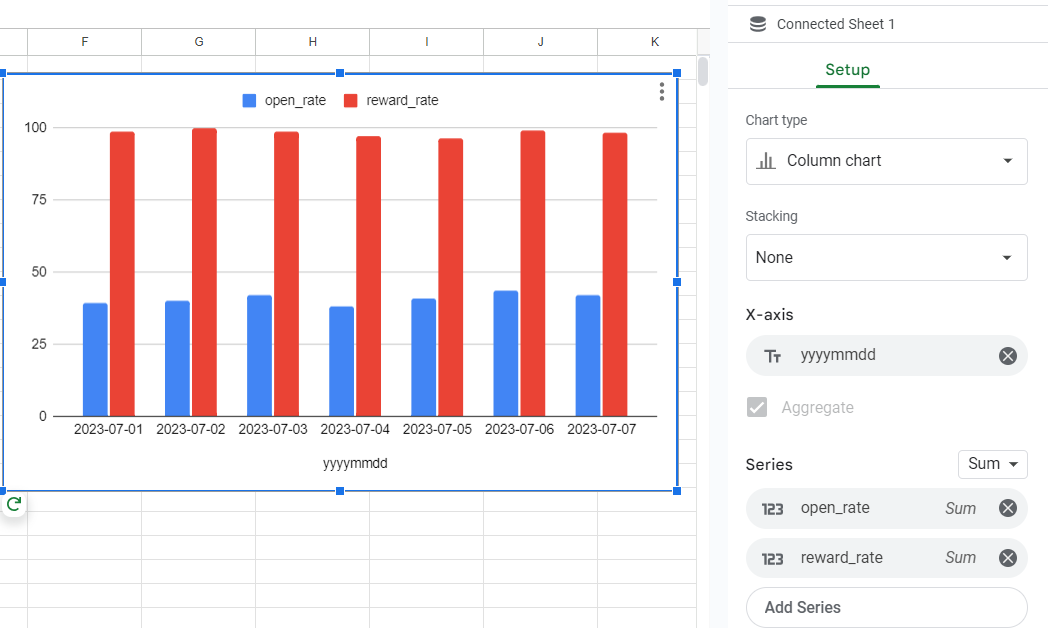This screenshot has width=1048, height=628.
Task: Open the Chart type dropdown
Action: 886,161
